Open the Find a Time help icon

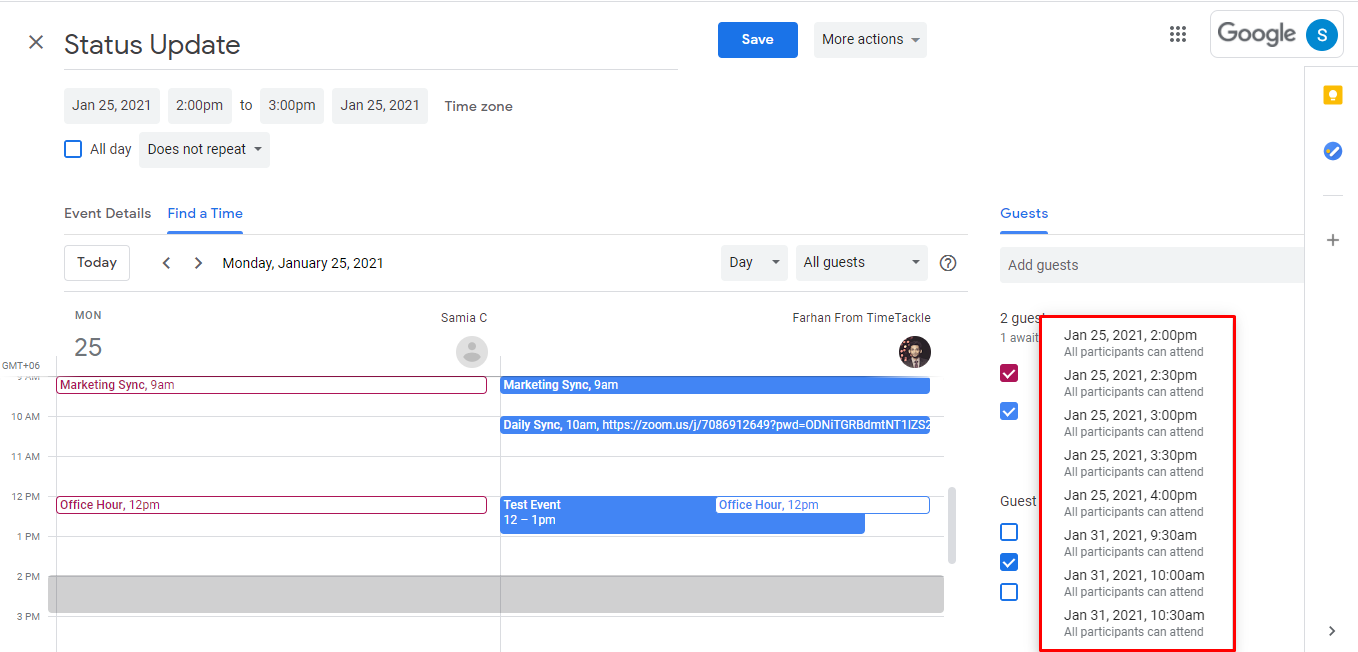[x=947, y=262]
